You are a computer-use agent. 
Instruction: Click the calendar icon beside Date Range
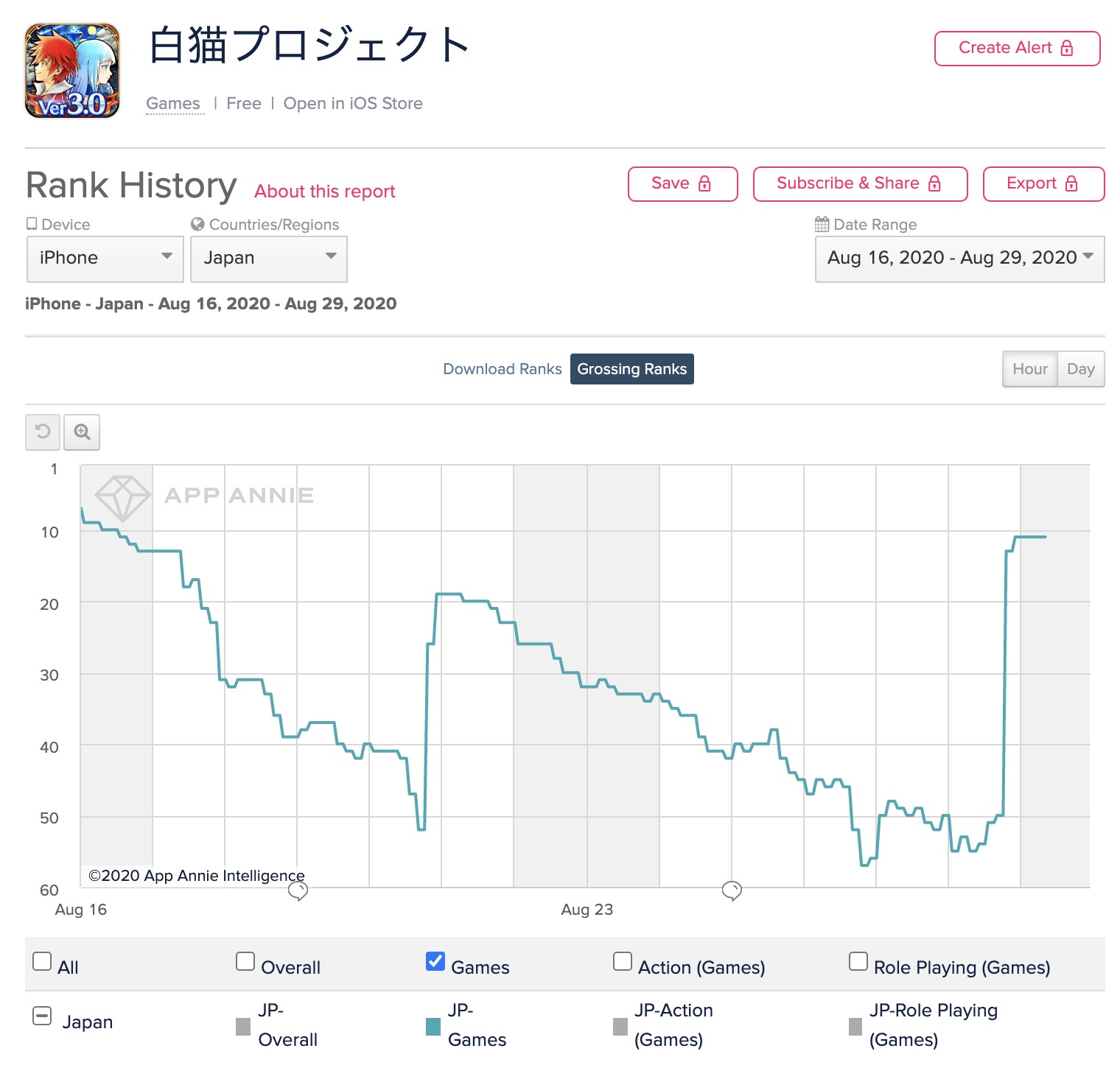[x=822, y=224]
